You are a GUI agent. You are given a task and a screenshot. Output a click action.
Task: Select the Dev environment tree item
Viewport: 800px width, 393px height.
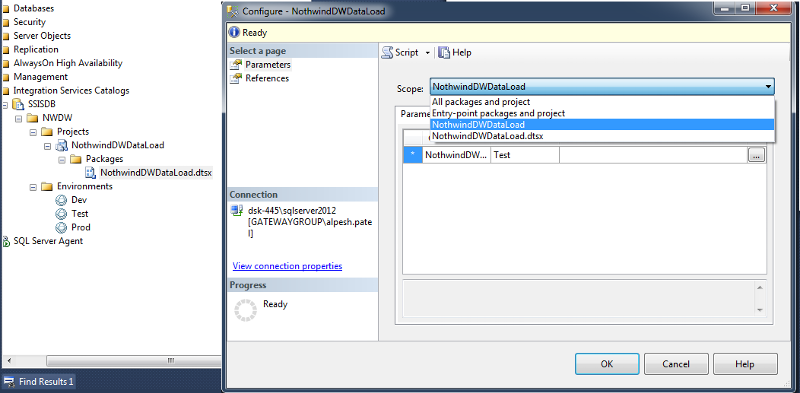pyautogui.click(x=79, y=200)
